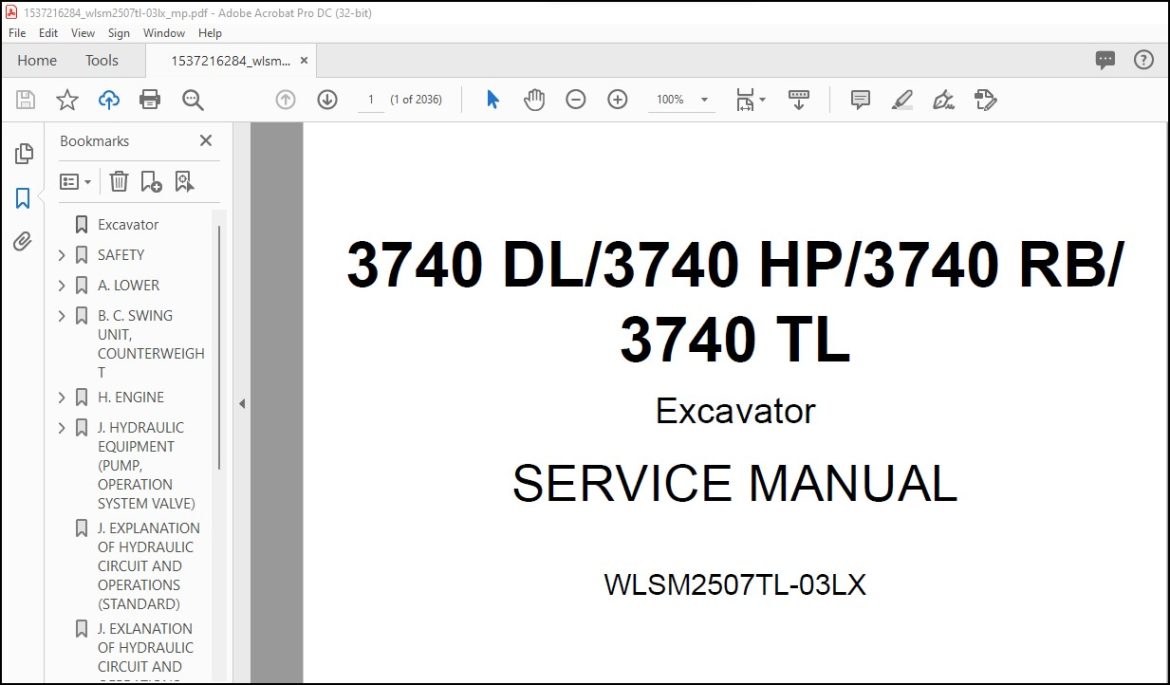Collapse the navigation pane arrow
The image size is (1170, 685).
click(x=242, y=404)
